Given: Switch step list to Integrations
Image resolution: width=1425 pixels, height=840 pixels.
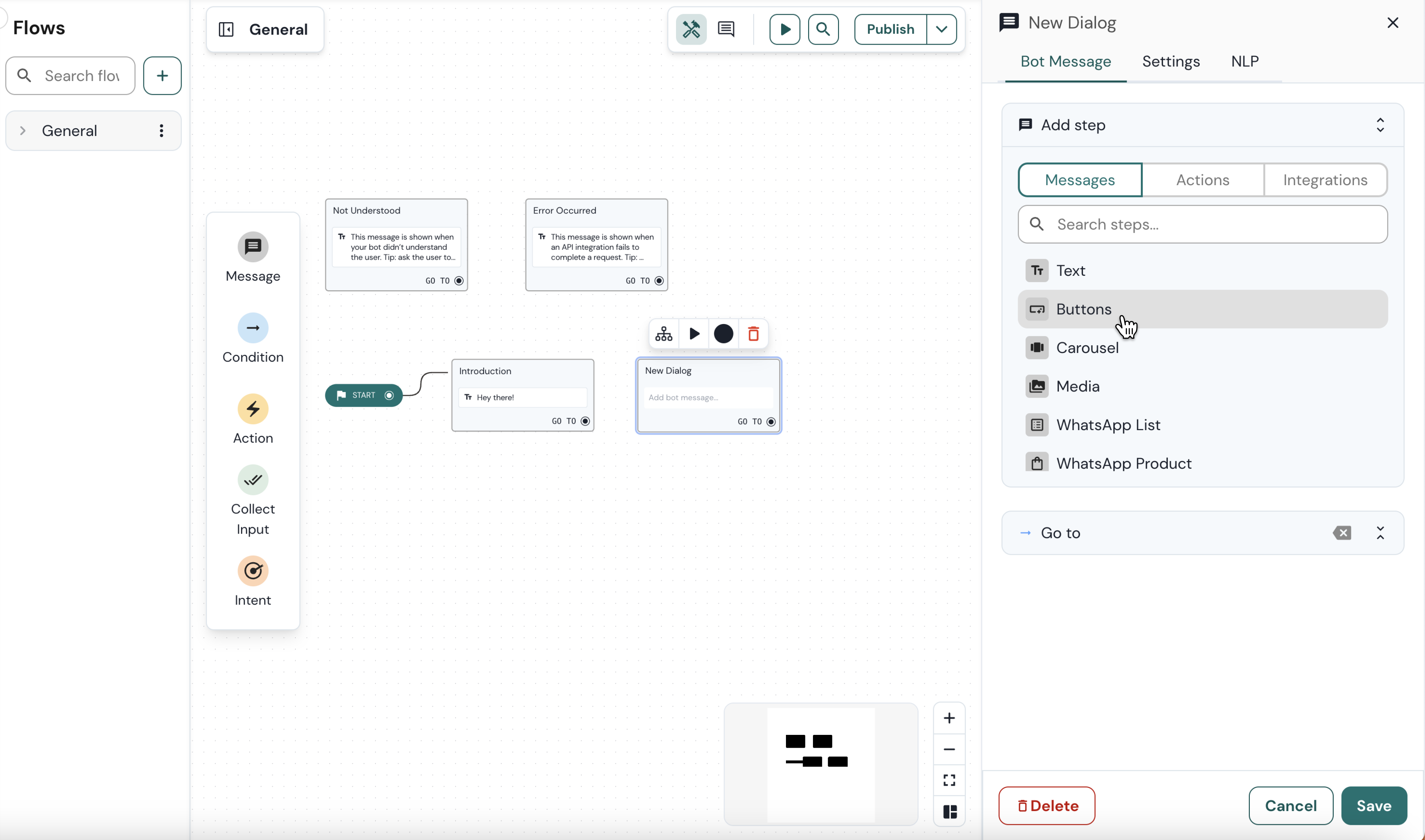Looking at the screenshot, I should pyautogui.click(x=1325, y=179).
